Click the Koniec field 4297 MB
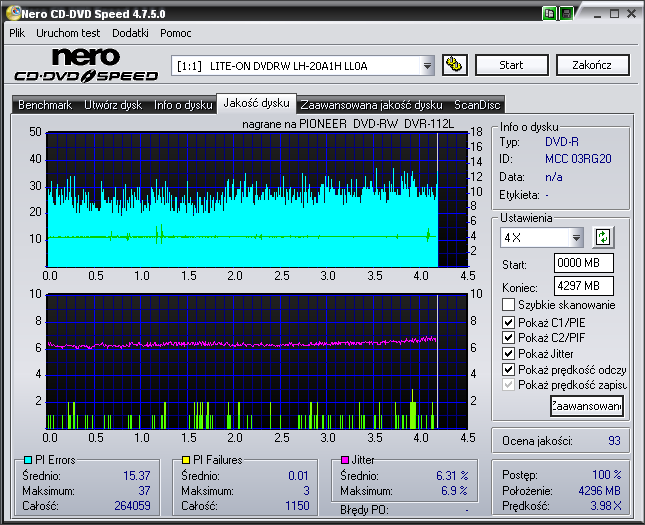 pos(584,286)
